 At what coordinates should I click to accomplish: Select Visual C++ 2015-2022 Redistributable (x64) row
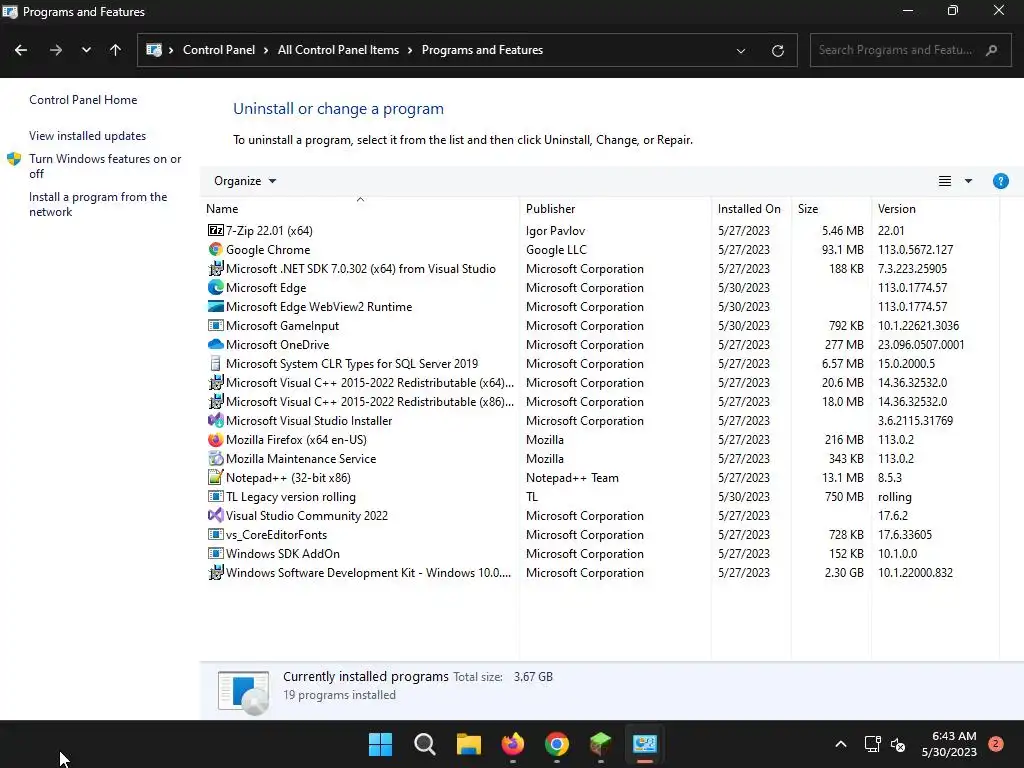click(x=601, y=383)
